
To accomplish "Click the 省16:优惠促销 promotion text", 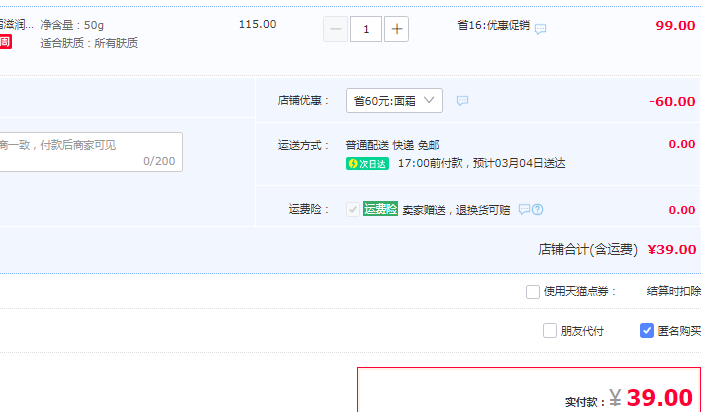I will [493, 25].
